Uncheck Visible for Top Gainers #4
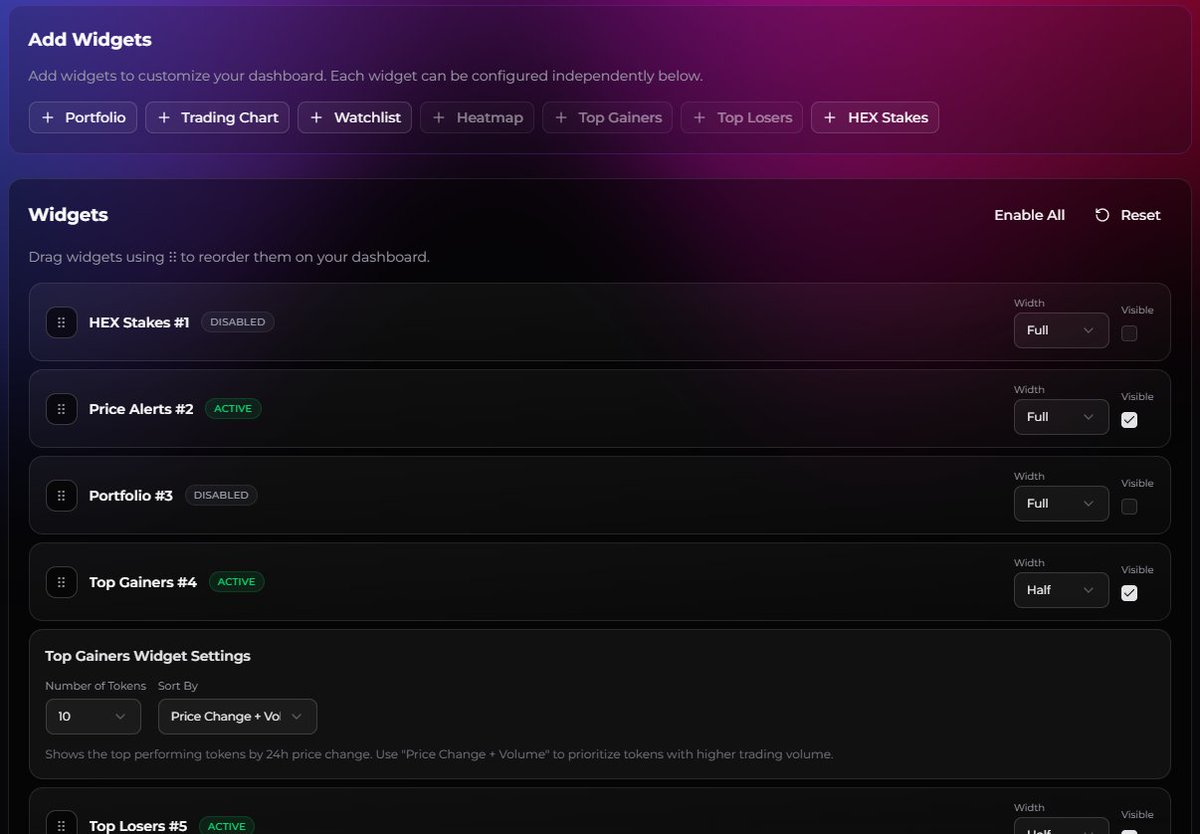 tap(1129, 593)
